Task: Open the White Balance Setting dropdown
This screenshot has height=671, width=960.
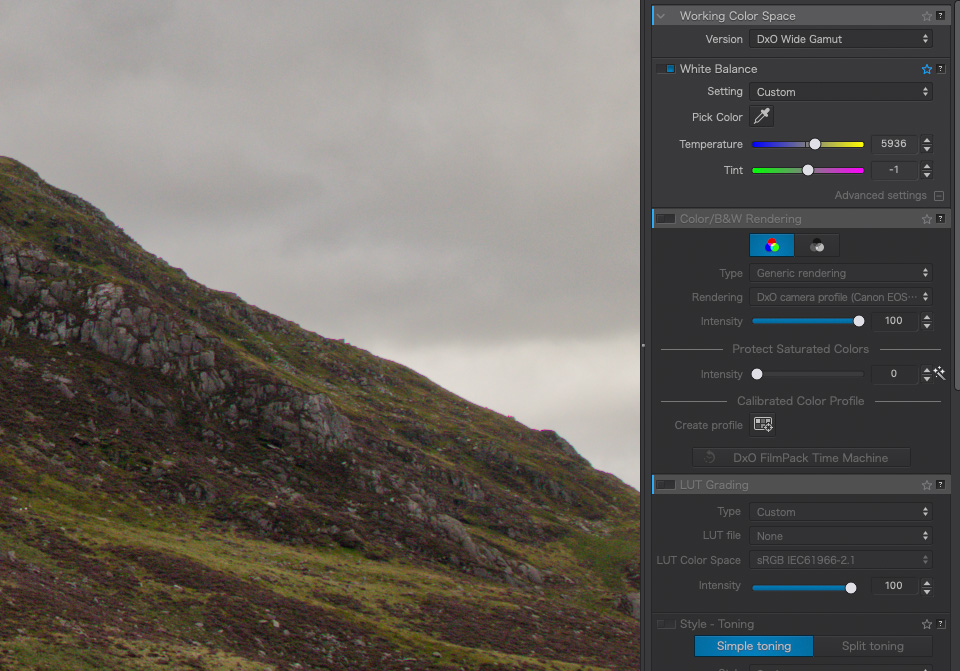Action: click(x=840, y=92)
